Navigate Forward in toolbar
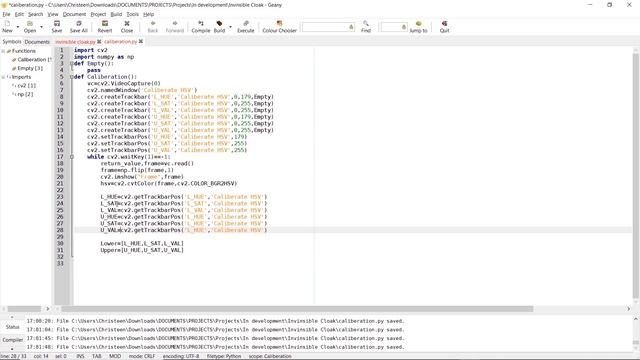This screenshot has width=640, height=360. 175,27
